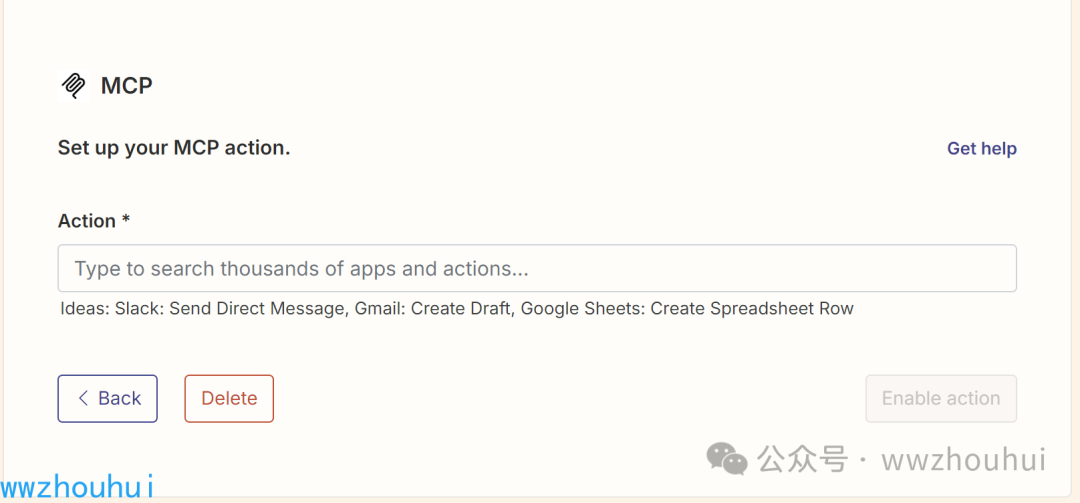1080x503 pixels.
Task: Go back using the Back button
Action: click(107, 398)
